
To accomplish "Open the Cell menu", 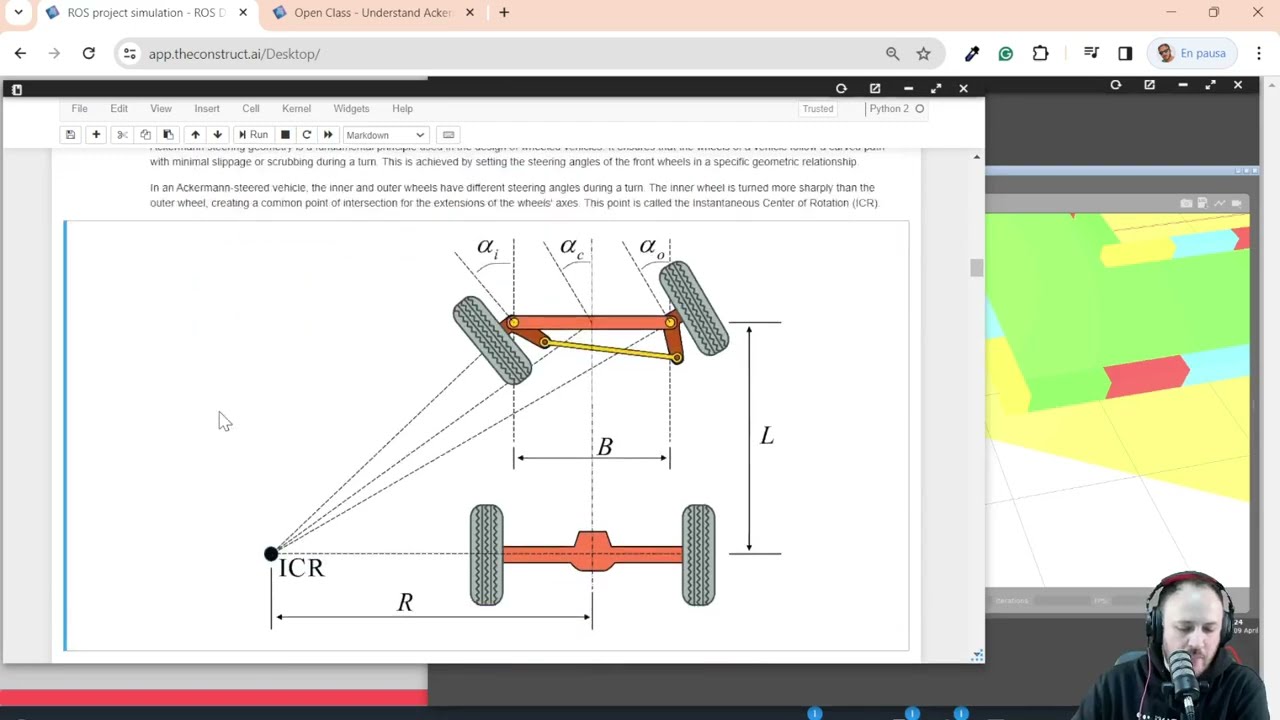I will (x=250, y=108).
